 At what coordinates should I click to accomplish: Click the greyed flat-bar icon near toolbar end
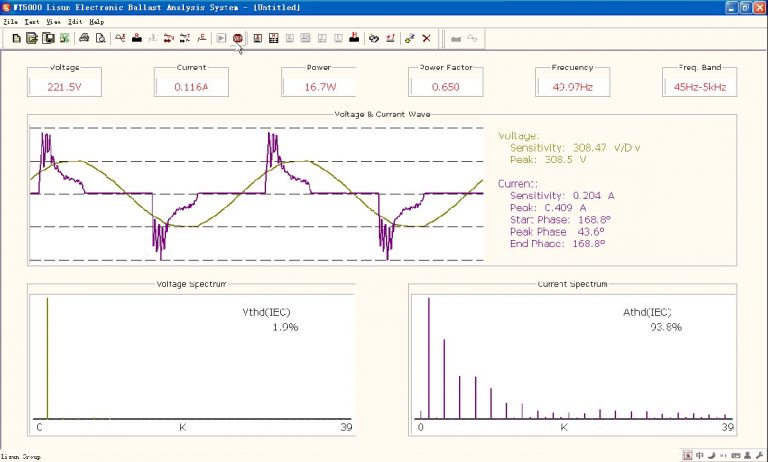pos(456,39)
